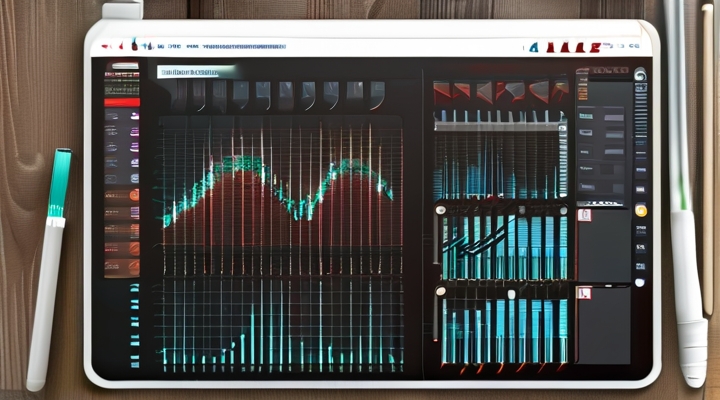
Task: Select the first dark tab above main chart
Action: point(177,93)
